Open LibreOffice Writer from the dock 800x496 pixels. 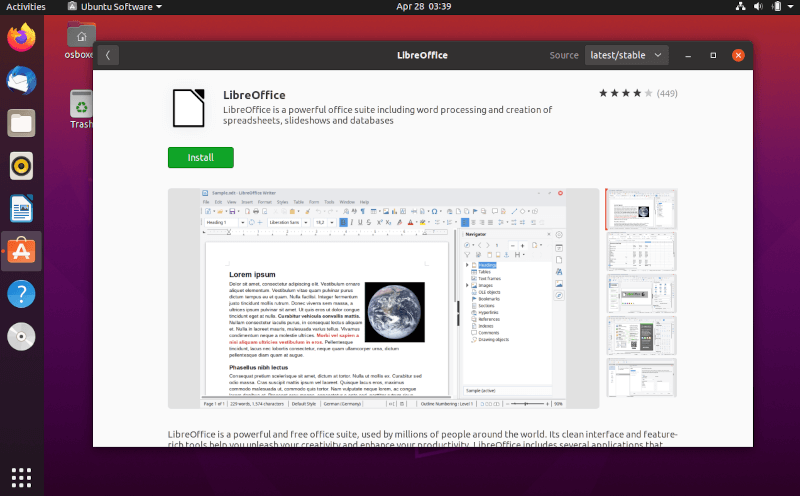tap(21, 209)
